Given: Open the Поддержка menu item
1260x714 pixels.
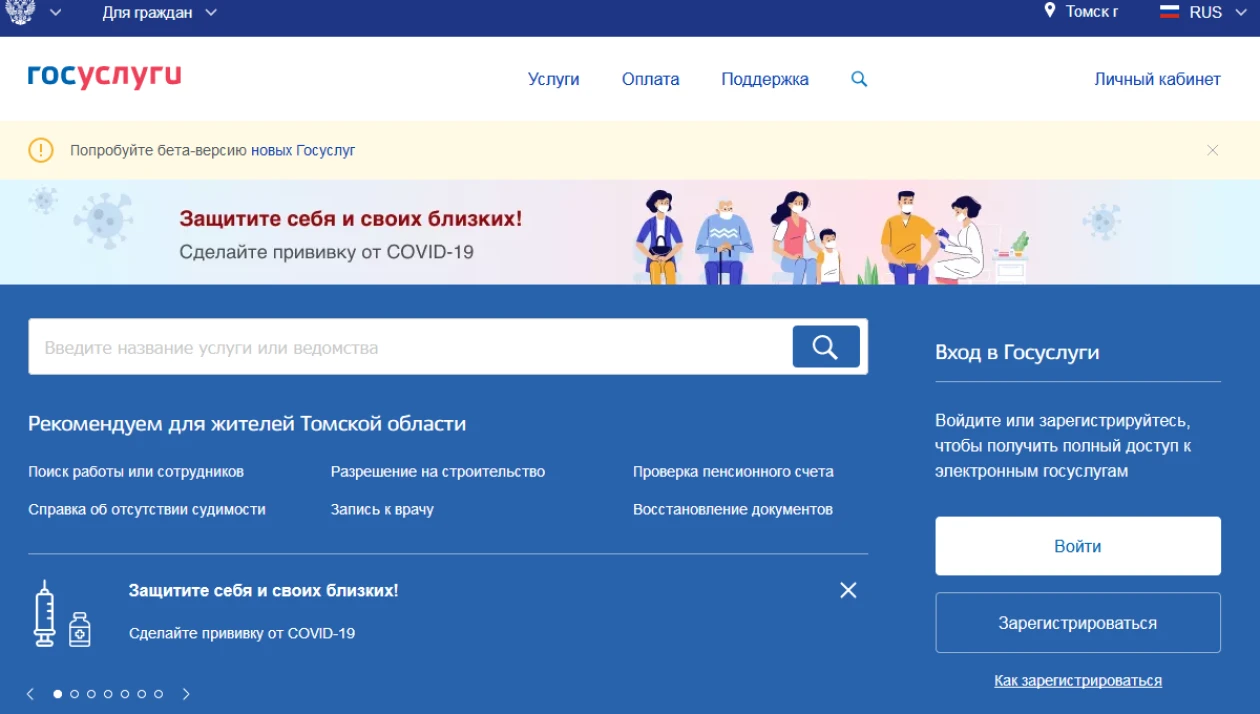Looking at the screenshot, I should (764, 79).
